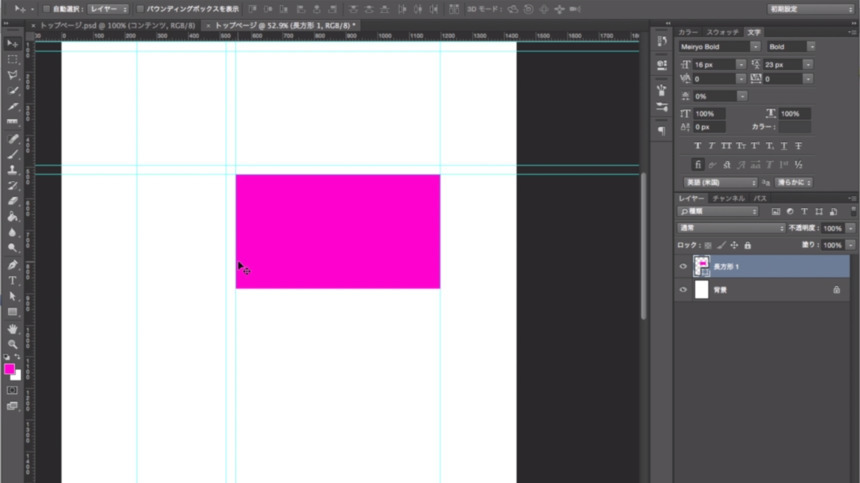Select the Dodge tool
The image size is (860, 483).
(x=12, y=248)
